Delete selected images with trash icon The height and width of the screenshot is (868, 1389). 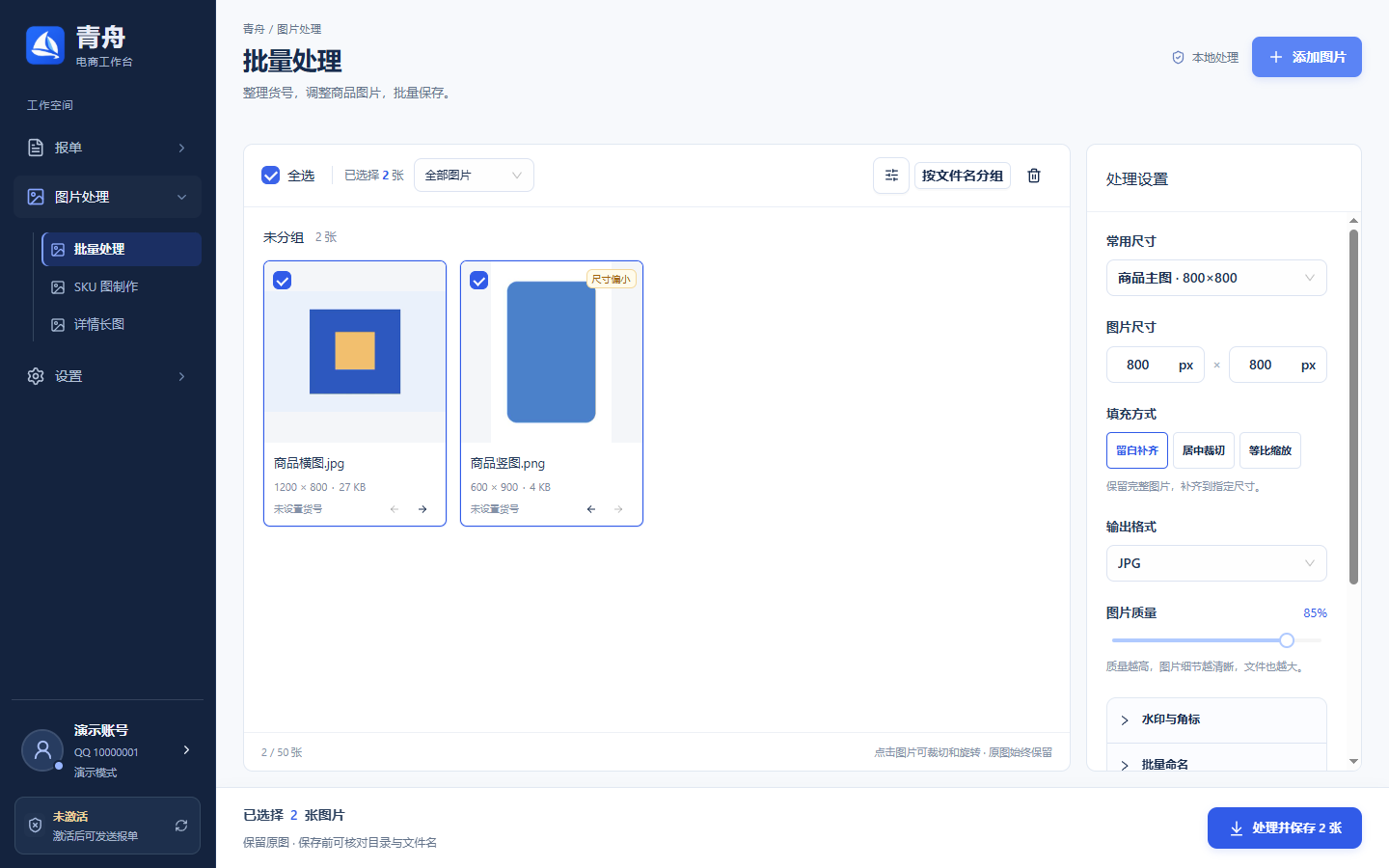pyautogui.click(x=1034, y=176)
